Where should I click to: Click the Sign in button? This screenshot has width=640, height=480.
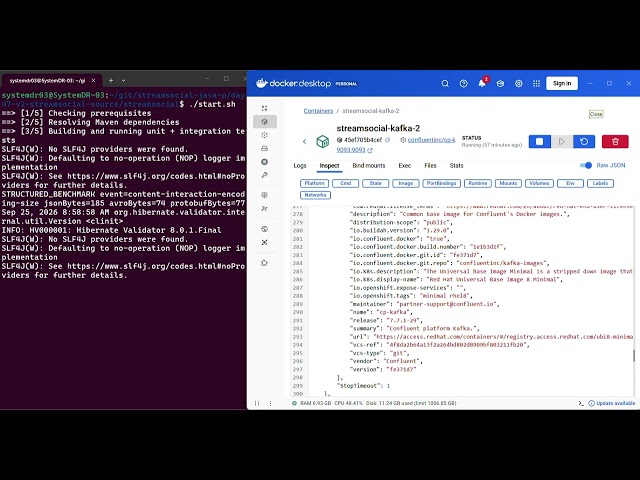point(562,83)
